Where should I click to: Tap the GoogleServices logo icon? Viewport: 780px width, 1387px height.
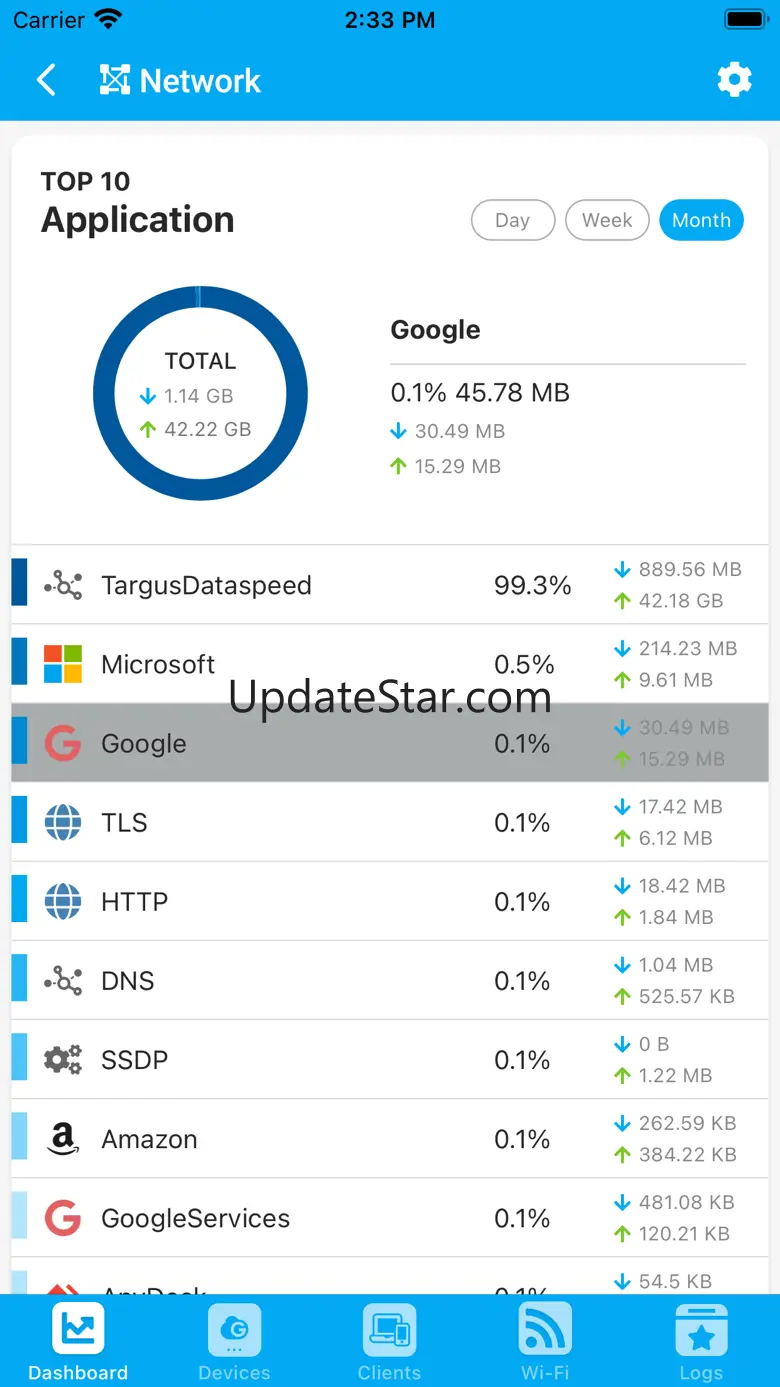click(x=63, y=1218)
